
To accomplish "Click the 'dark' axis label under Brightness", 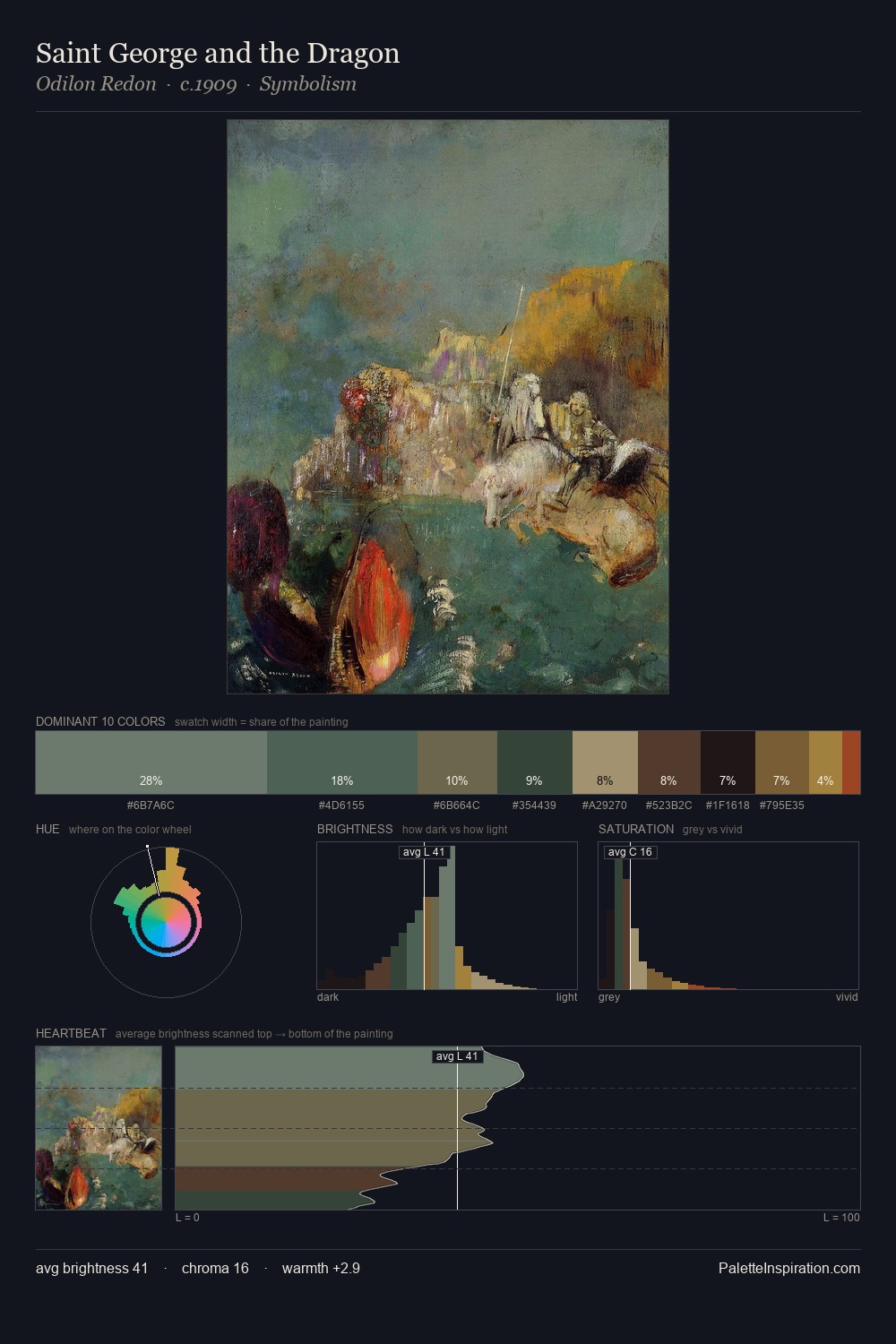I will 328,996.
